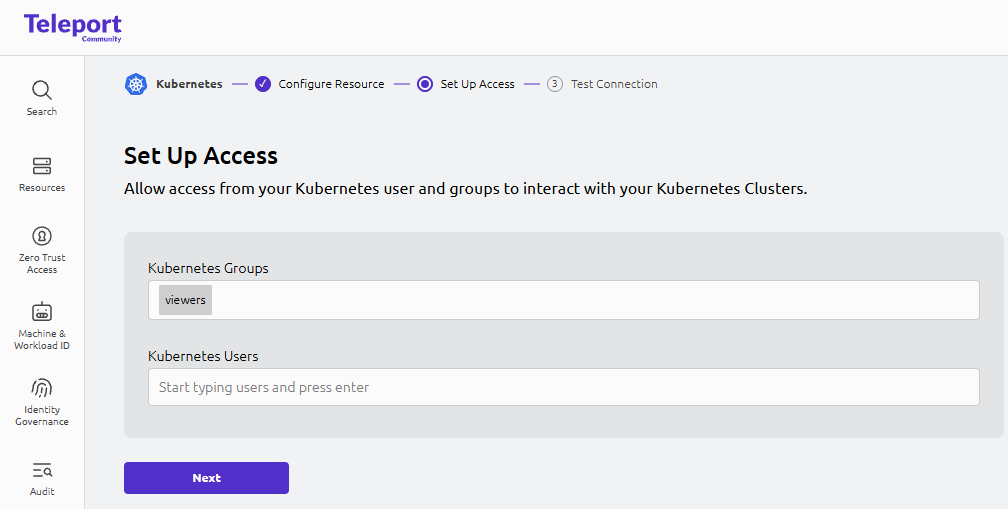Click the Configure Resource step label

331,84
